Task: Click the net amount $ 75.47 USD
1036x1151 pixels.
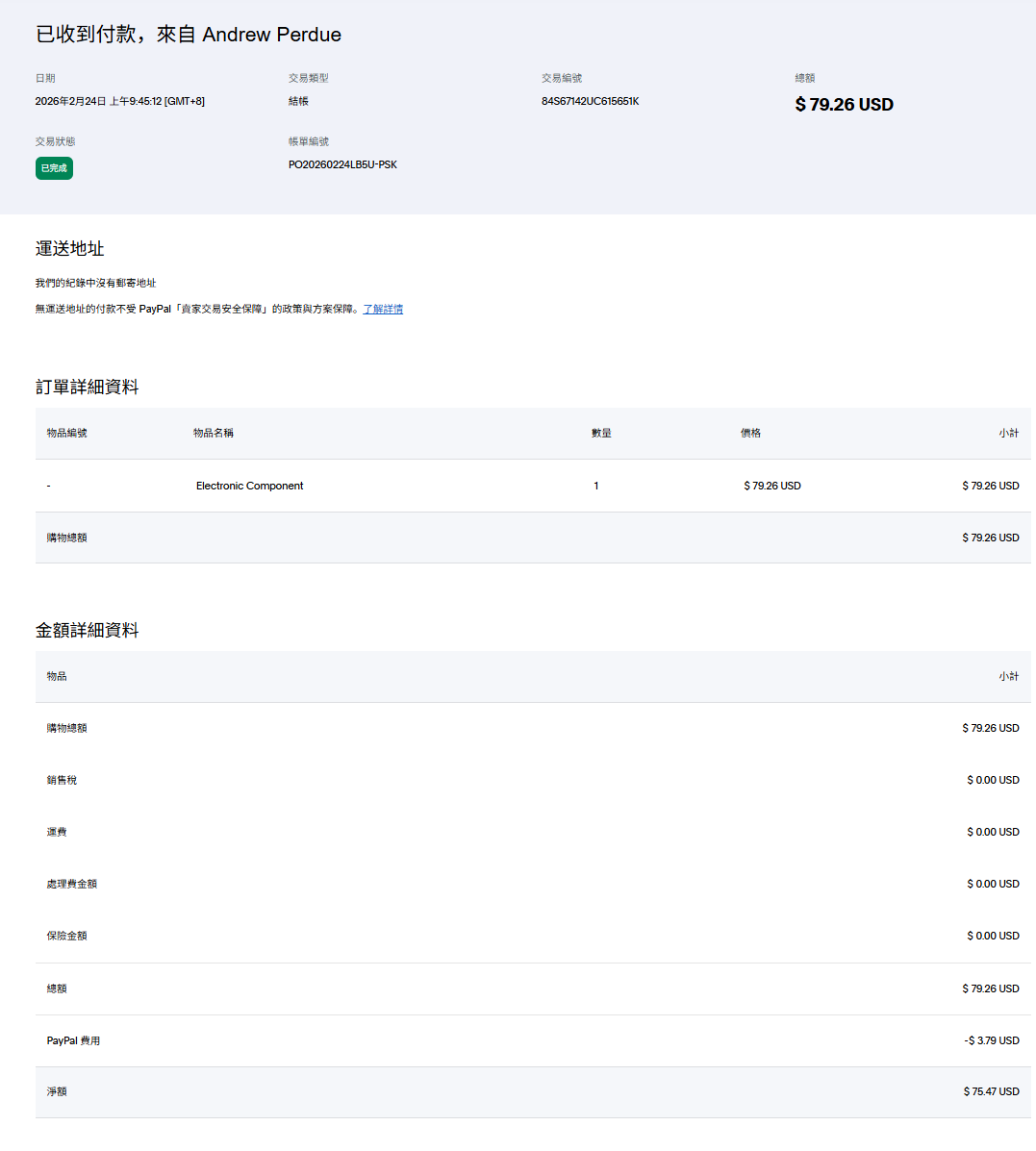Action: [991, 1091]
